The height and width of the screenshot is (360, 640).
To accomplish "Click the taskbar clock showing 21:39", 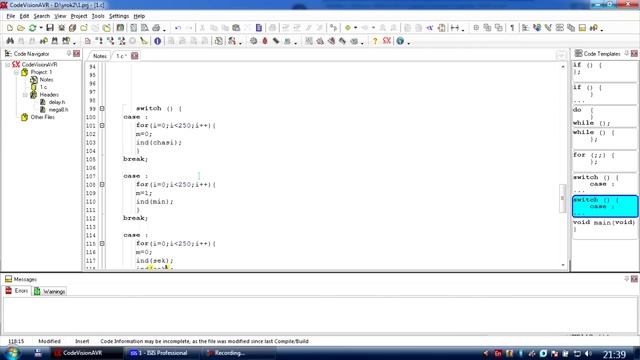I will tap(615, 354).
